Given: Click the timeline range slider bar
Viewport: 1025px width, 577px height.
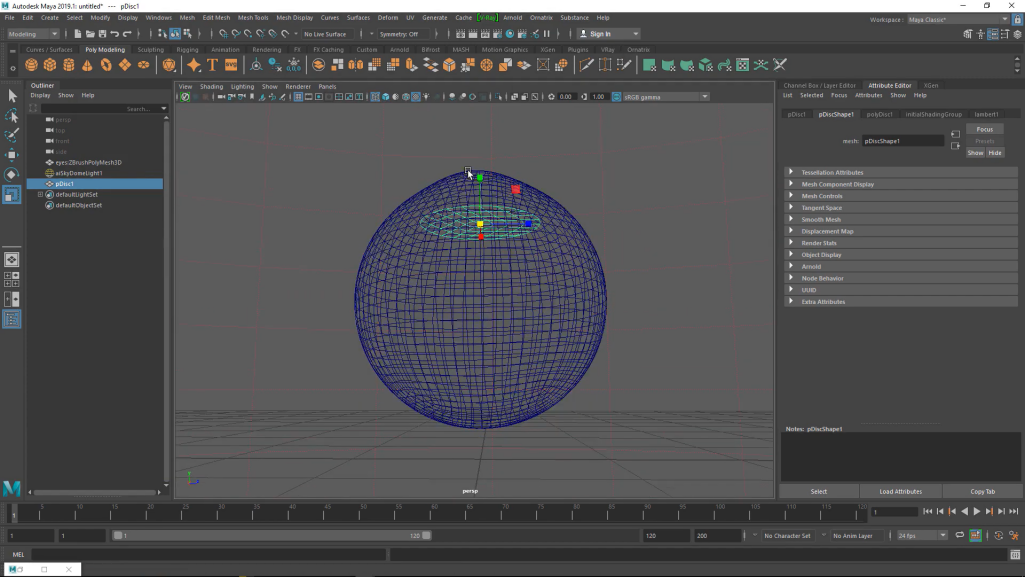Looking at the screenshot, I should point(270,536).
